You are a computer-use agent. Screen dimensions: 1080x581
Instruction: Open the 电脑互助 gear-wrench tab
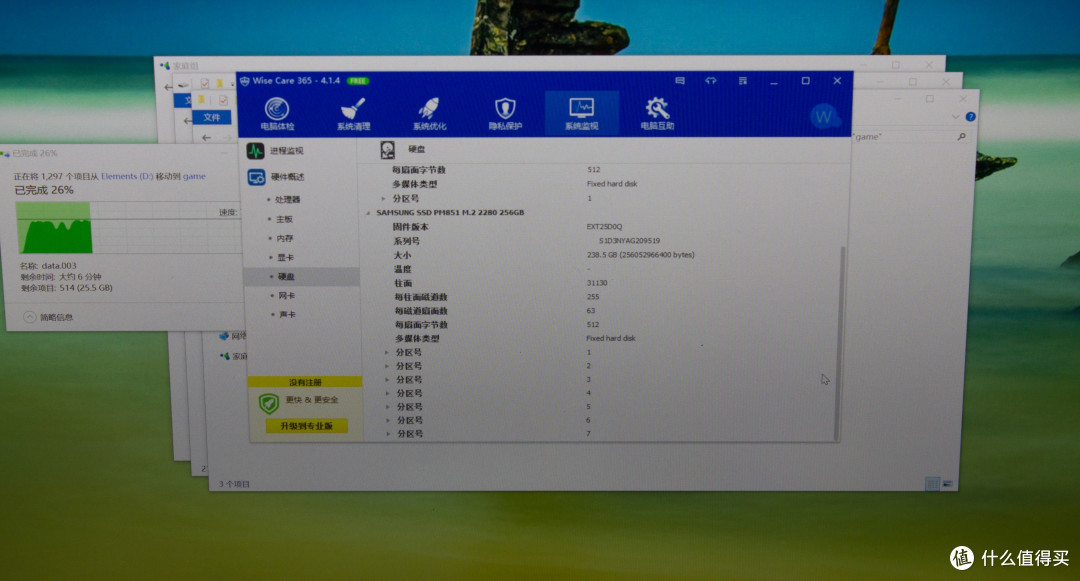[x=657, y=114]
